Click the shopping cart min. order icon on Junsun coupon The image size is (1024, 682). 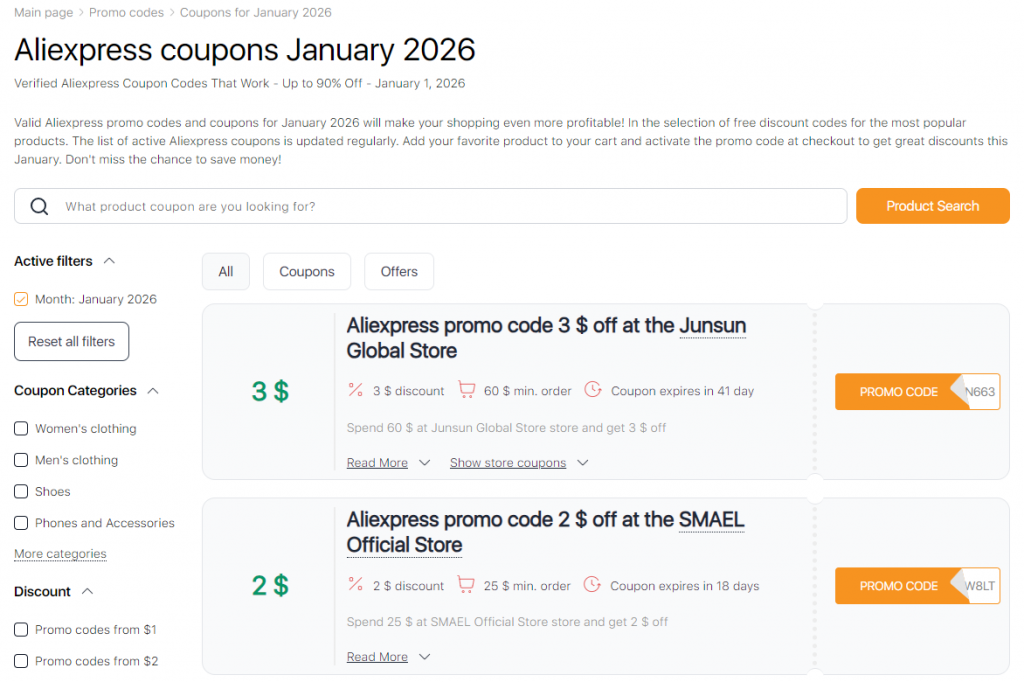(467, 390)
